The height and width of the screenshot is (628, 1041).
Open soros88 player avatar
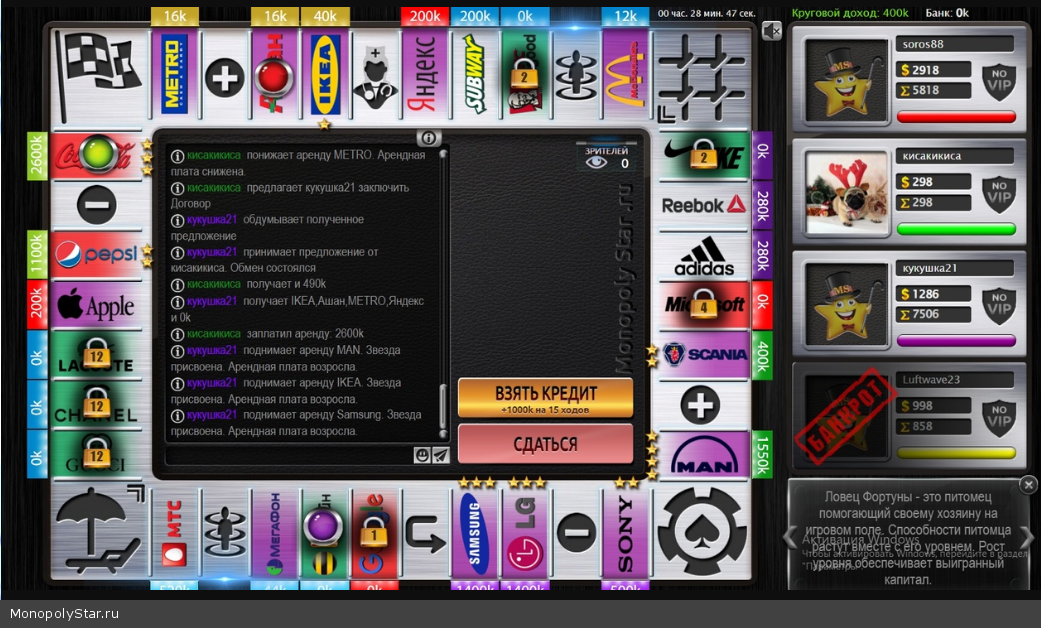click(846, 80)
